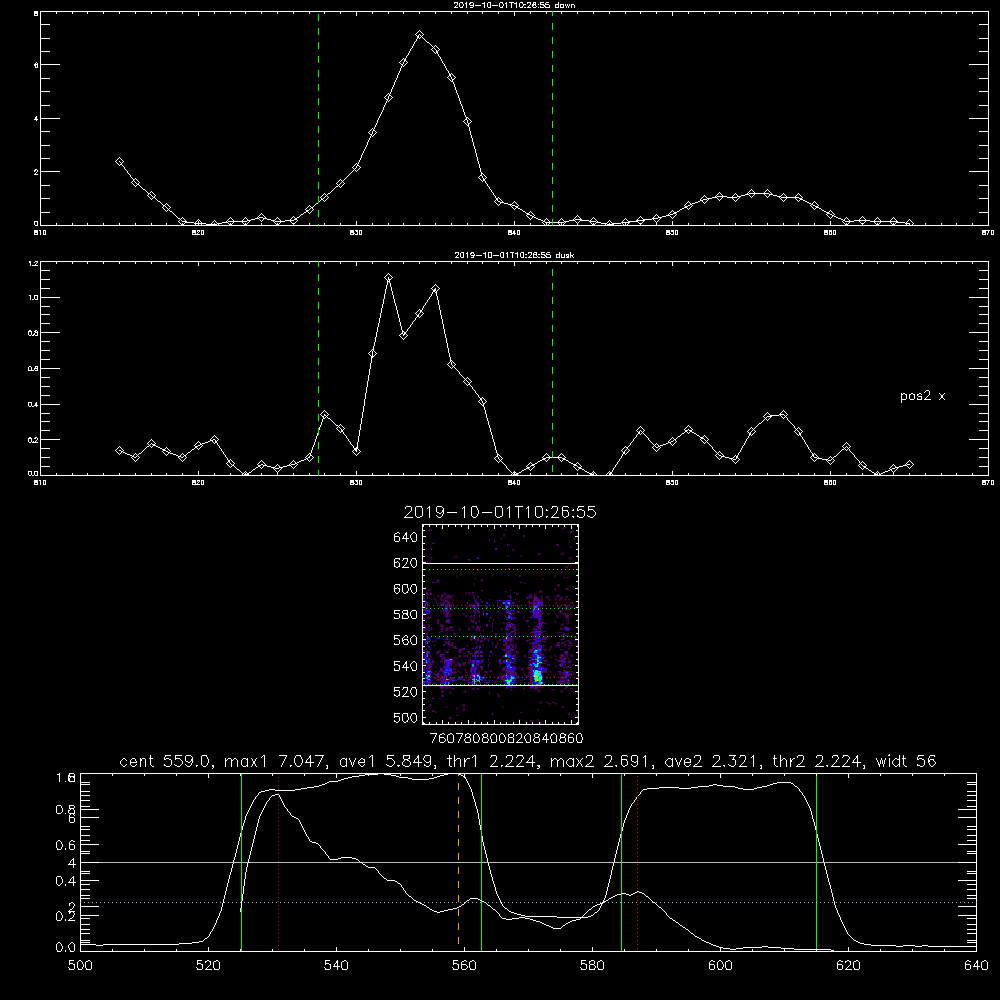This screenshot has width=1000, height=1000.
Task: Click the green vertical line near 615
Action: point(816,861)
